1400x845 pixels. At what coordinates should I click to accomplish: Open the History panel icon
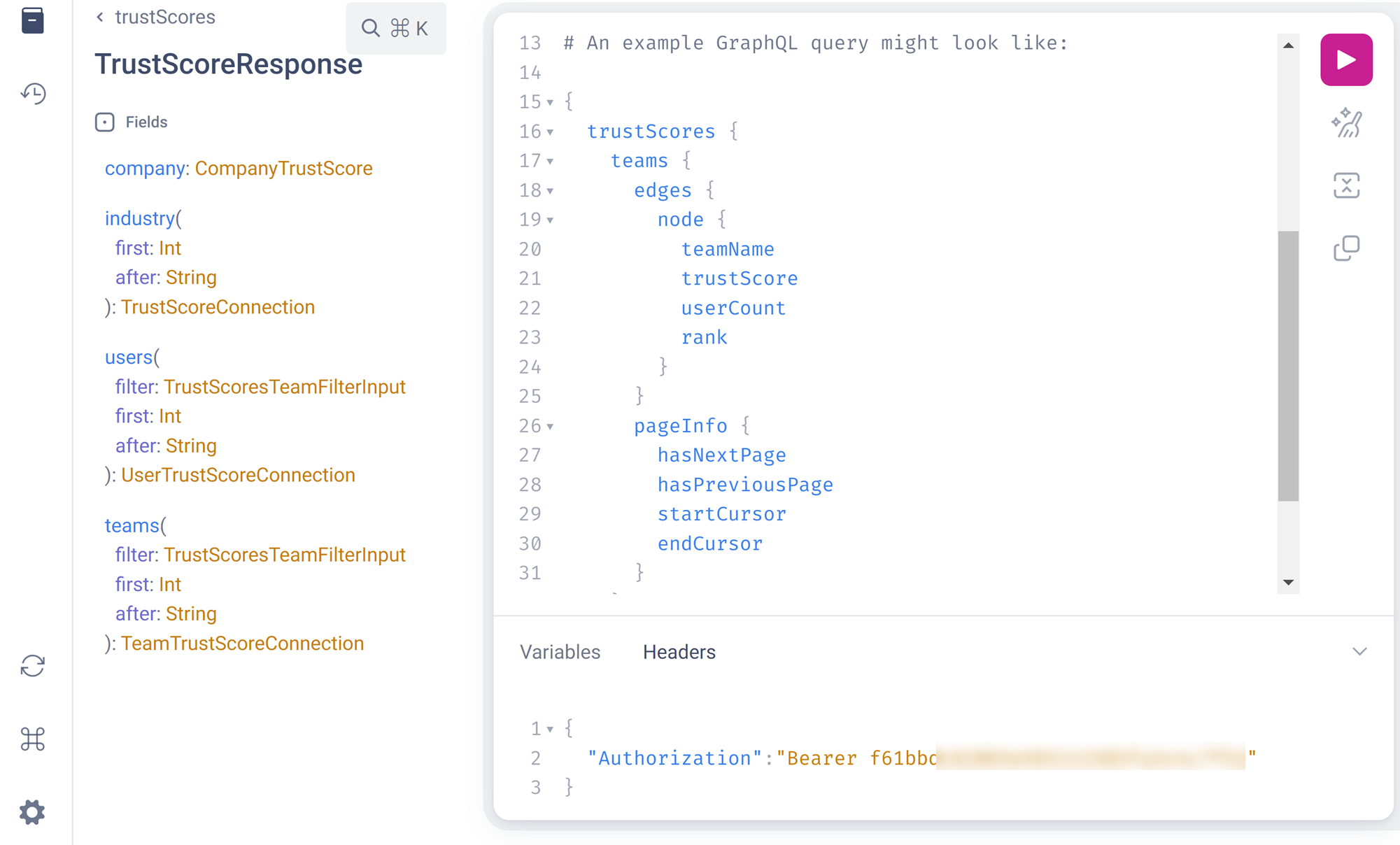33,93
